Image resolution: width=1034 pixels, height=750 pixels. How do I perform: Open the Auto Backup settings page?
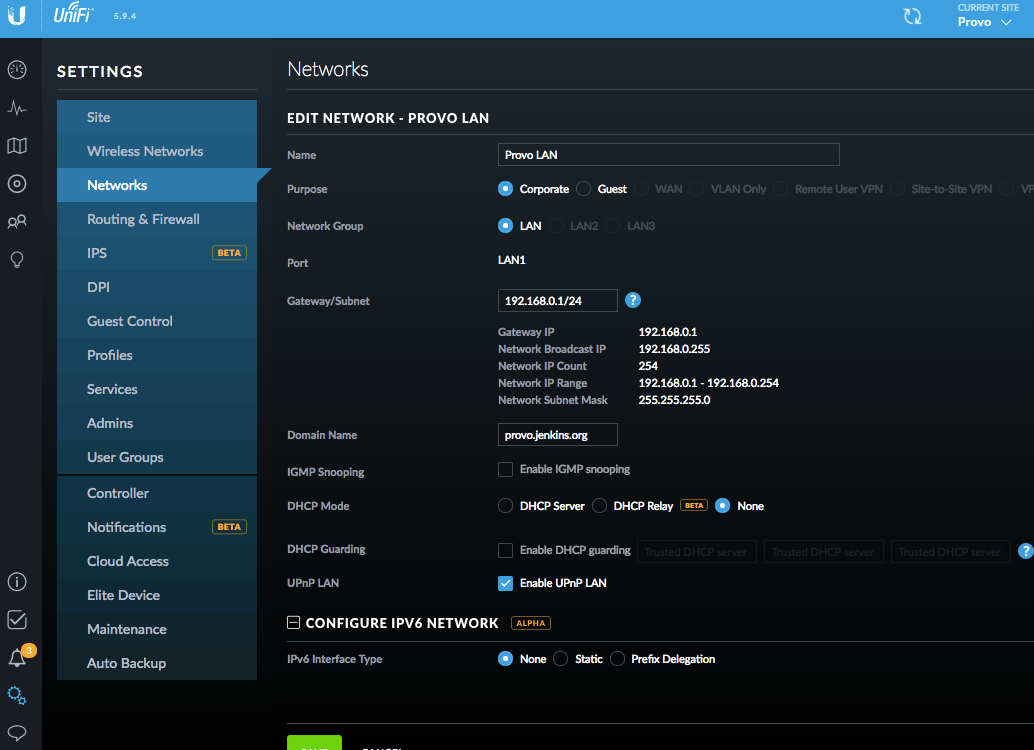click(x=126, y=663)
